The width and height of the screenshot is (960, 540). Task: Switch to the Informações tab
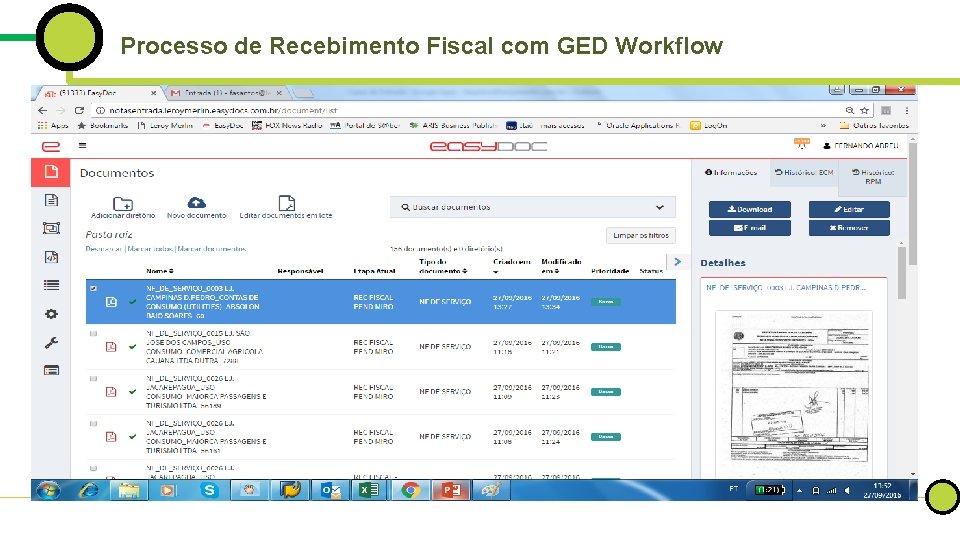coord(731,173)
